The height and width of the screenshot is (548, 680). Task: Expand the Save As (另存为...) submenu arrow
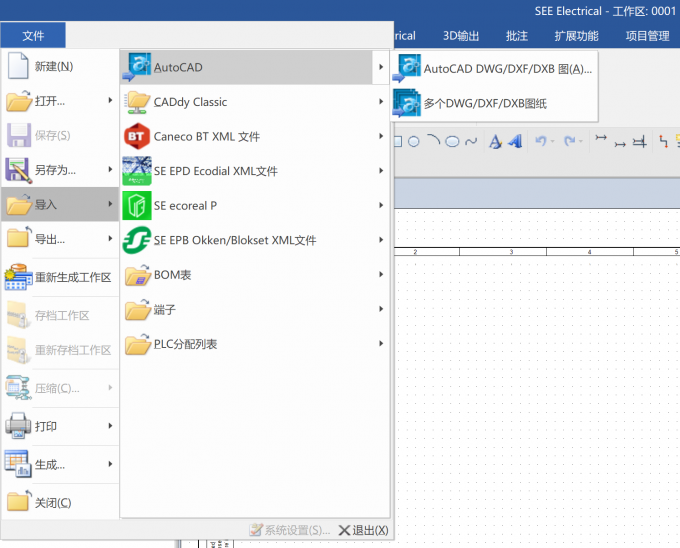[x=110, y=169]
